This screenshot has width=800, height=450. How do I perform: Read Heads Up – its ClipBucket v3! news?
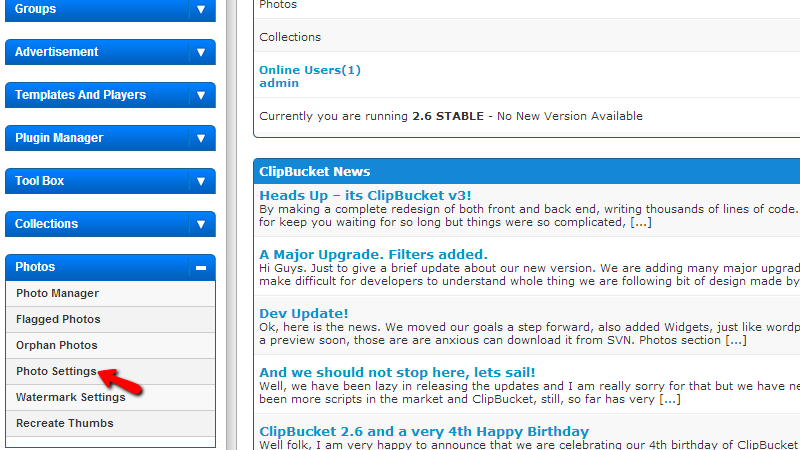point(365,195)
